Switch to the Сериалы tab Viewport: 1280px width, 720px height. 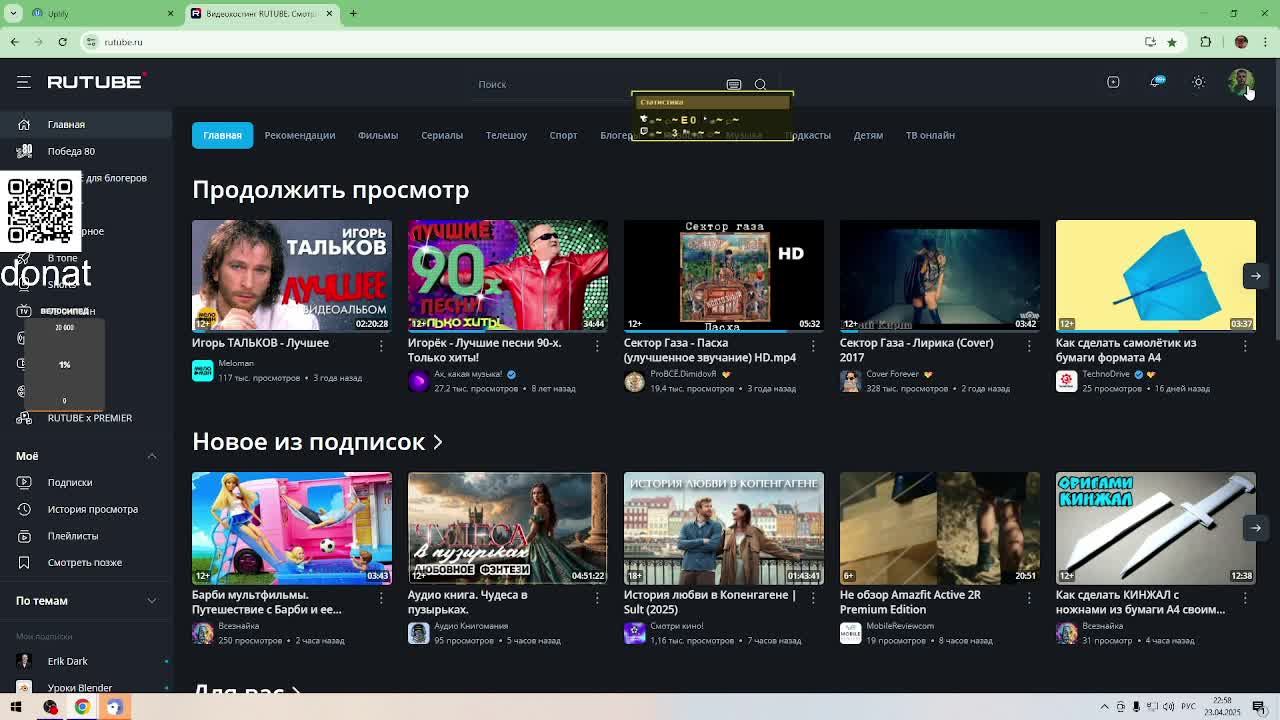coord(442,135)
